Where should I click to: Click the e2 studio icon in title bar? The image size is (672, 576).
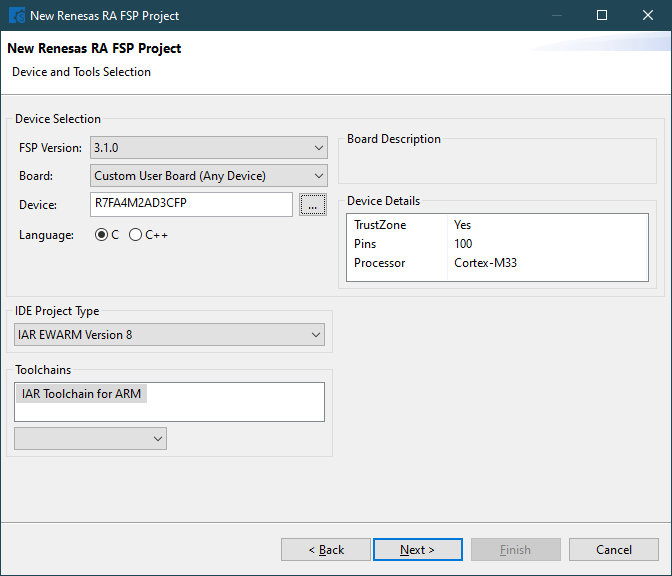click(x=17, y=15)
